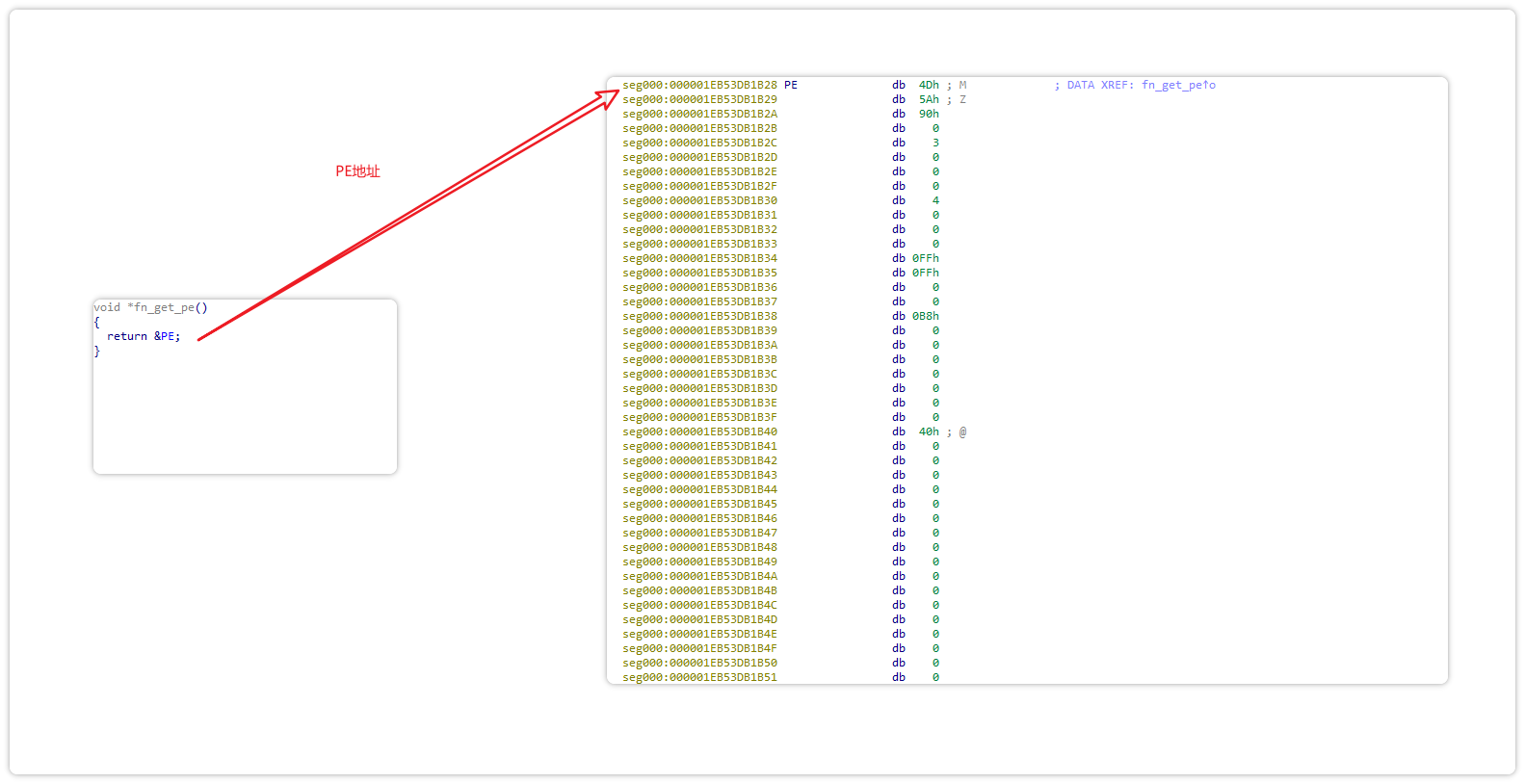Viewport: 1525px width, 784px height.
Task: Click the 'db' directive on row 1B28
Action: tap(899, 85)
